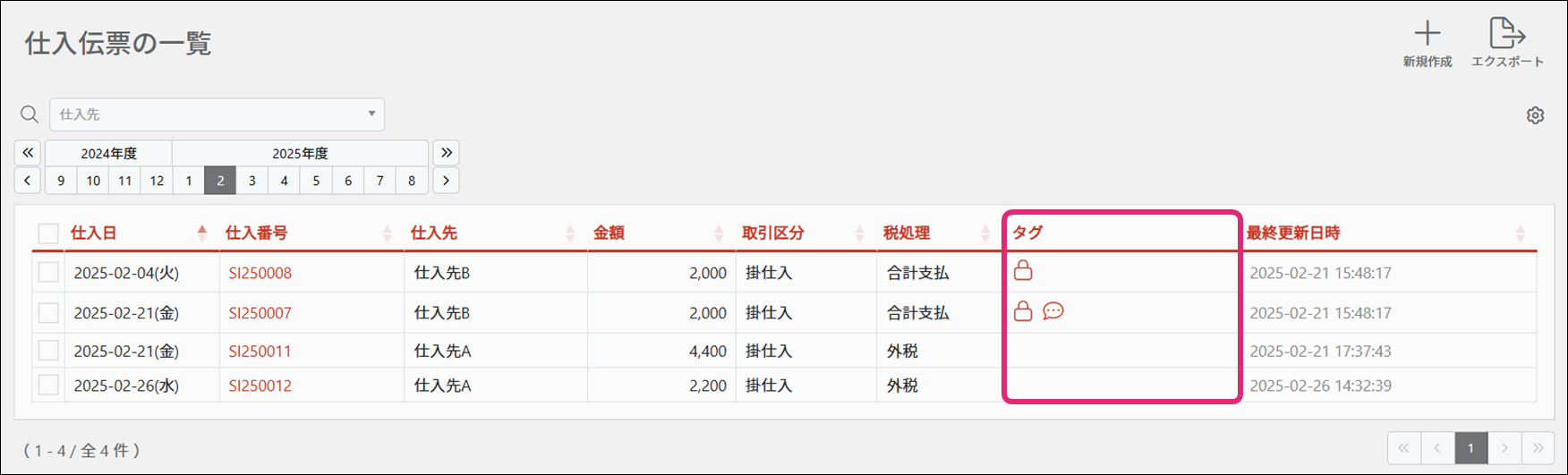
Task: Open the table settings gear icon
Action: coord(1535,115)
